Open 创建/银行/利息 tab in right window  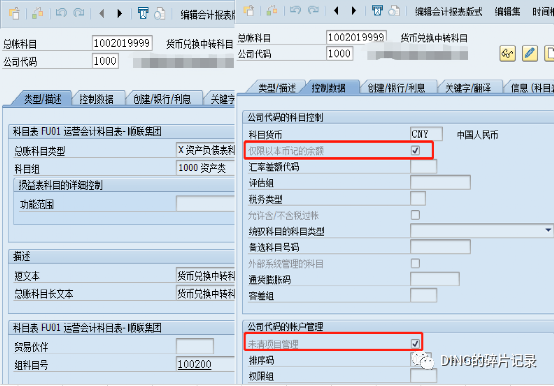click(x=396, y=88)
